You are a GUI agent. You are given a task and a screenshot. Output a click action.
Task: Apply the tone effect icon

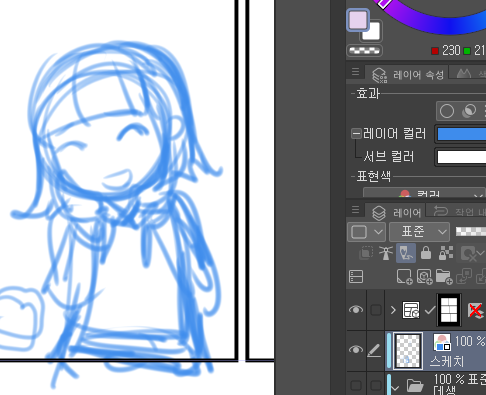click(x=469, y=111)
